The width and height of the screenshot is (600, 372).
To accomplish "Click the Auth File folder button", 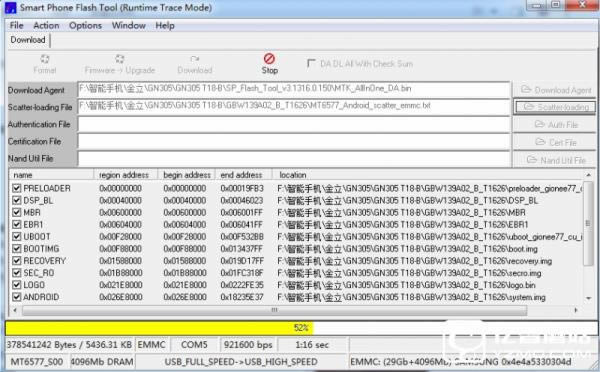I will coord(556,124).
